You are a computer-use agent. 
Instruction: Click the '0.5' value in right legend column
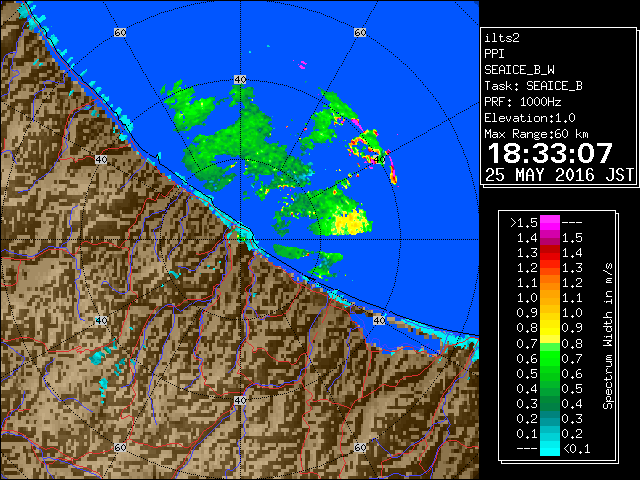click(572, 389)
